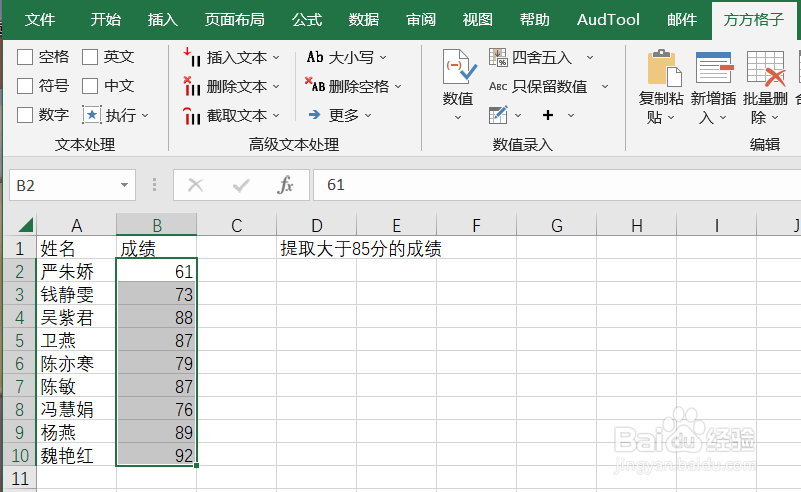Click the Round (四舍五入) icon
Viewport: 801px width, 492px height.
498,57
